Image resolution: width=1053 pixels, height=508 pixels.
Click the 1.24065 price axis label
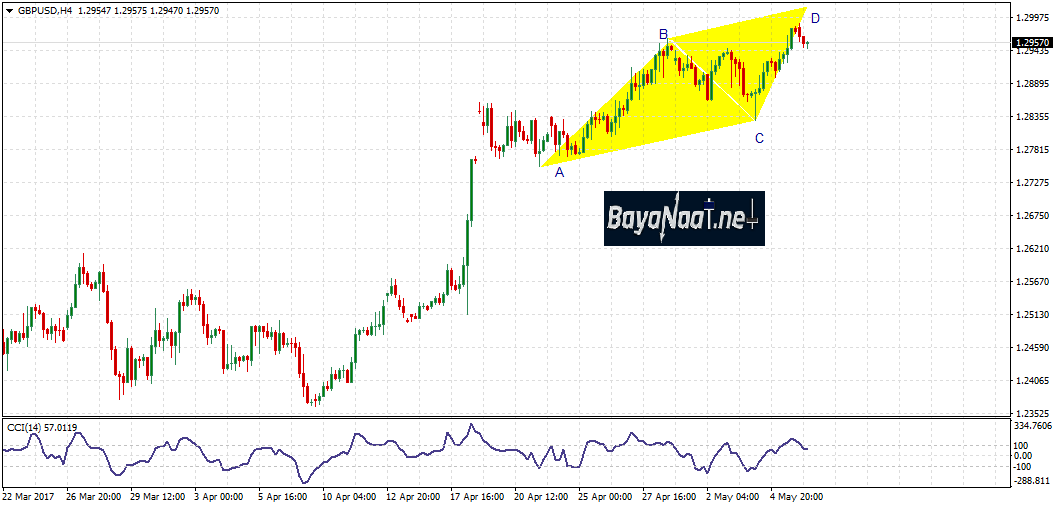pyautogui.click(x=1031, y=381)
